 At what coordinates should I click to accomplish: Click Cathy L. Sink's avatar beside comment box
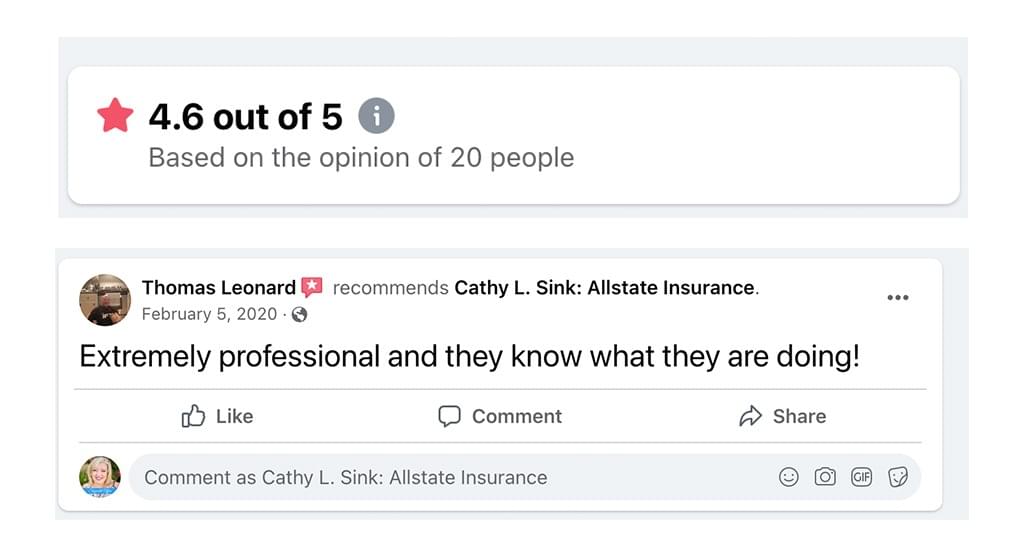coord(100,477)
